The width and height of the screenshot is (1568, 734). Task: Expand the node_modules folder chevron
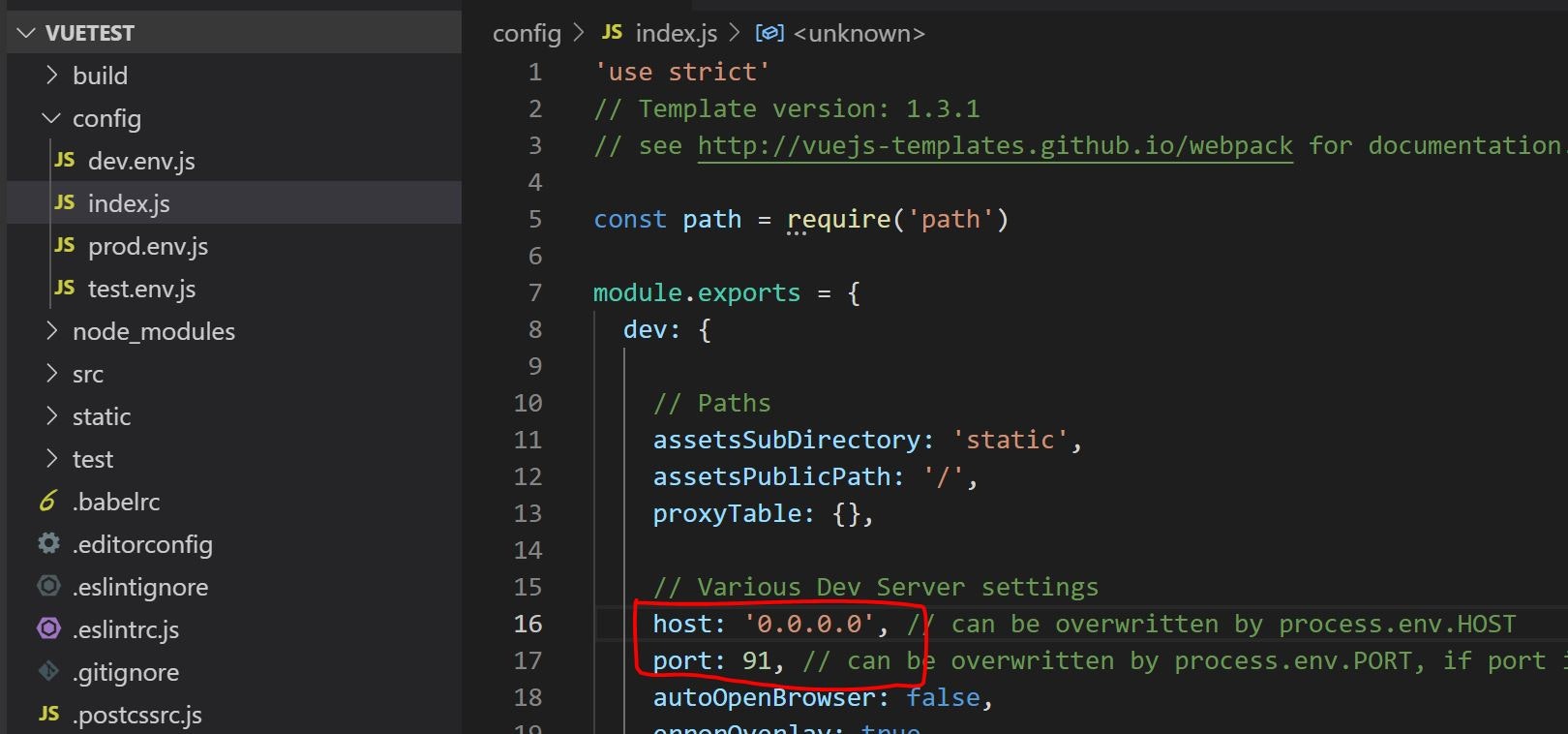(52, 330)
